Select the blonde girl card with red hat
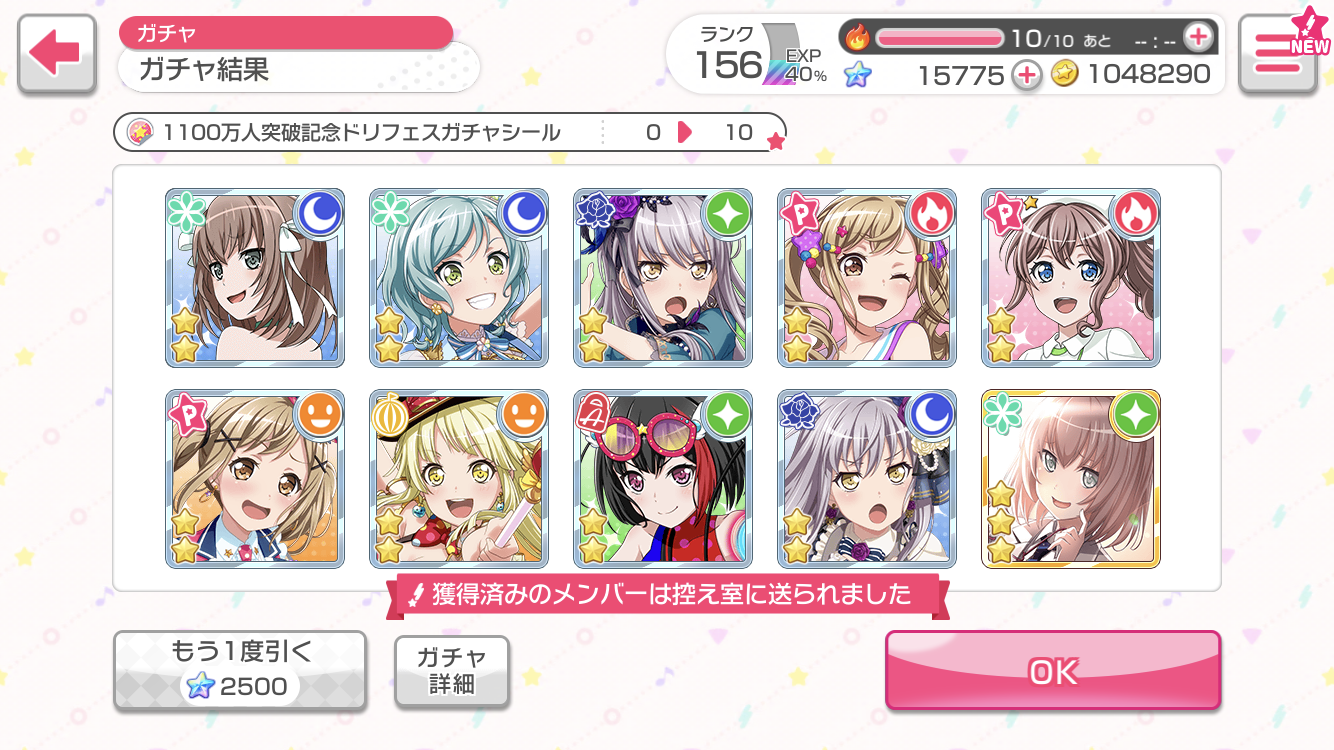The width and height of the screenshot is (1334, 750). pyautogui.click(x=459, y=479)
